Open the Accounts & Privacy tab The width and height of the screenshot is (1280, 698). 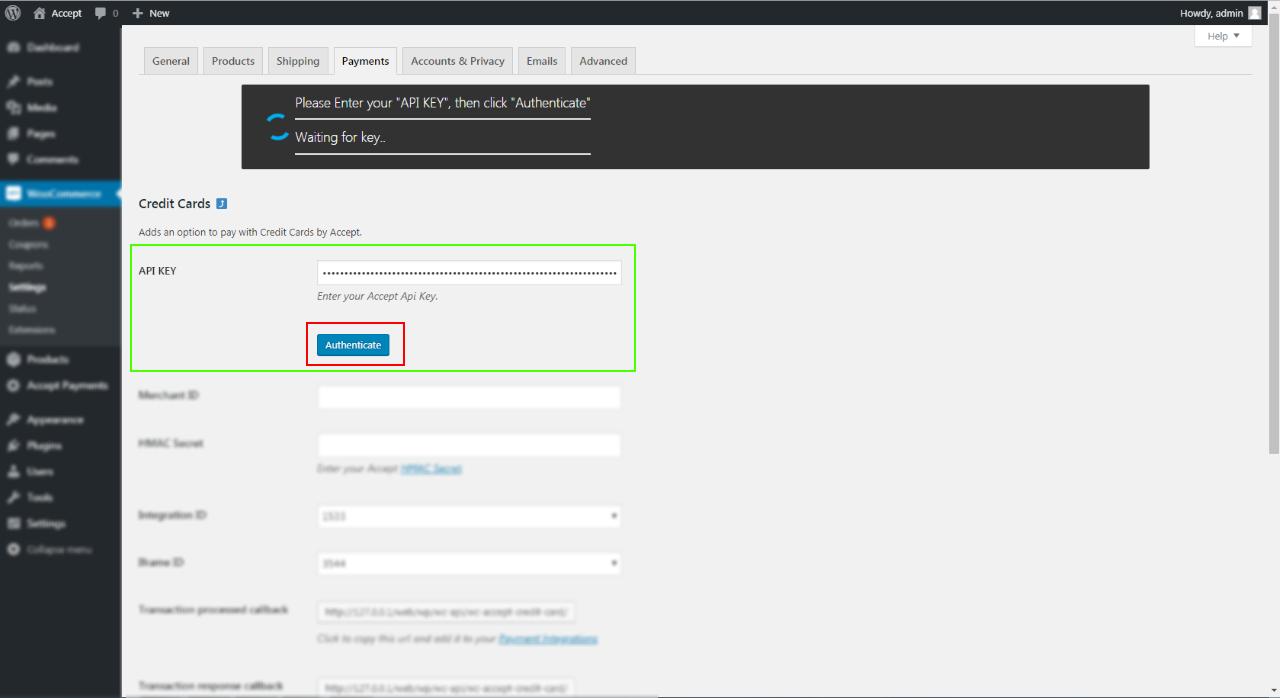(x=458, y=61)
